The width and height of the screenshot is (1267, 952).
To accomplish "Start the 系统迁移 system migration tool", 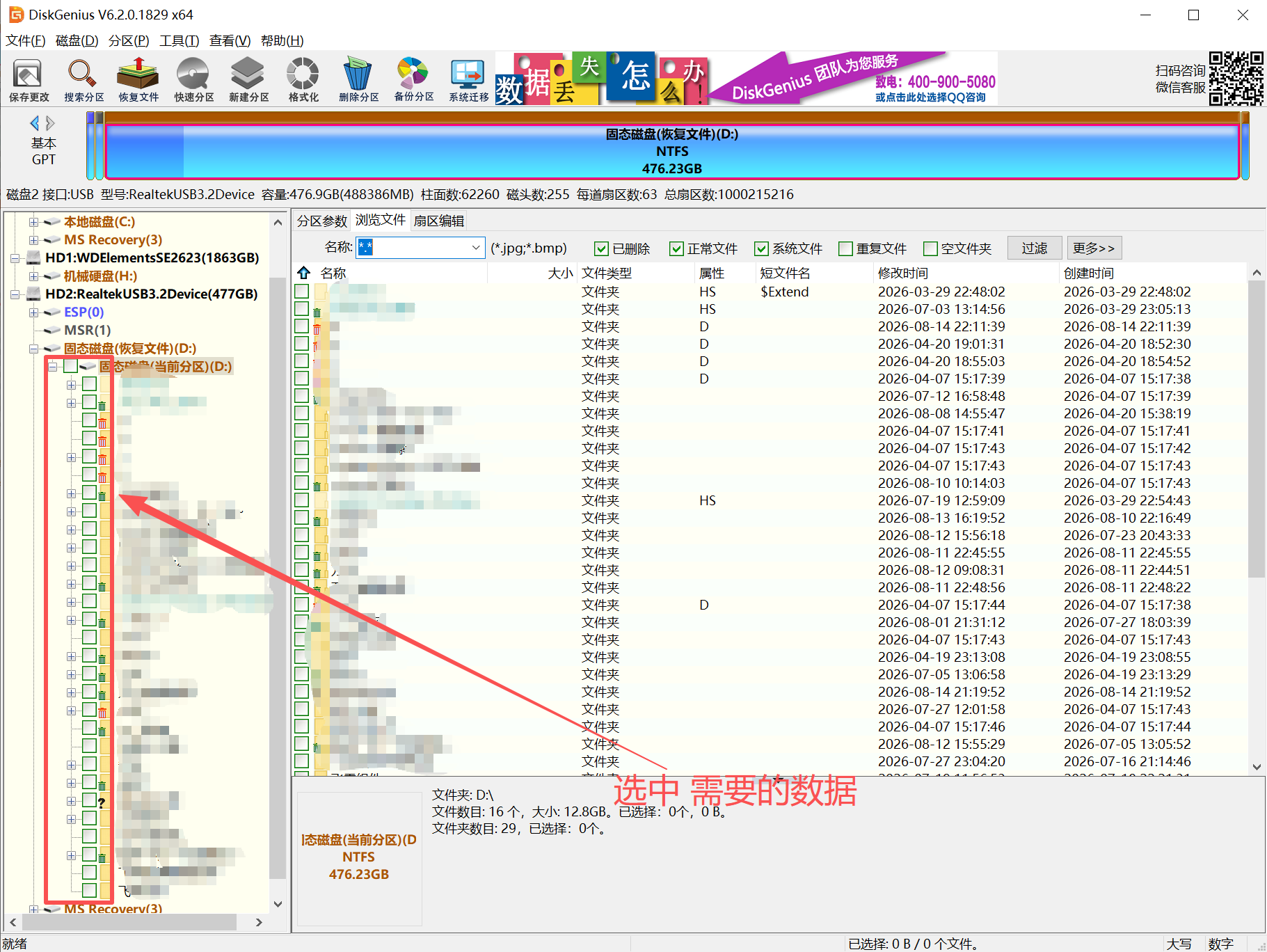I will pos(468,80).
